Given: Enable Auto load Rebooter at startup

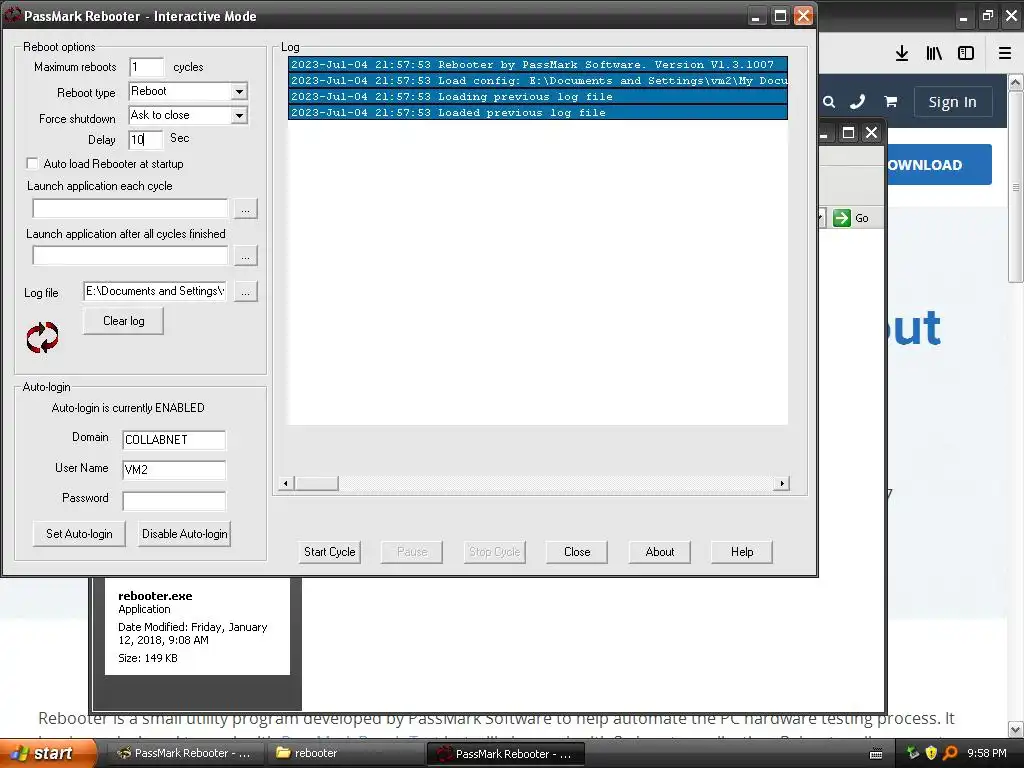Looking at the screenshot, I should [32, 163].
